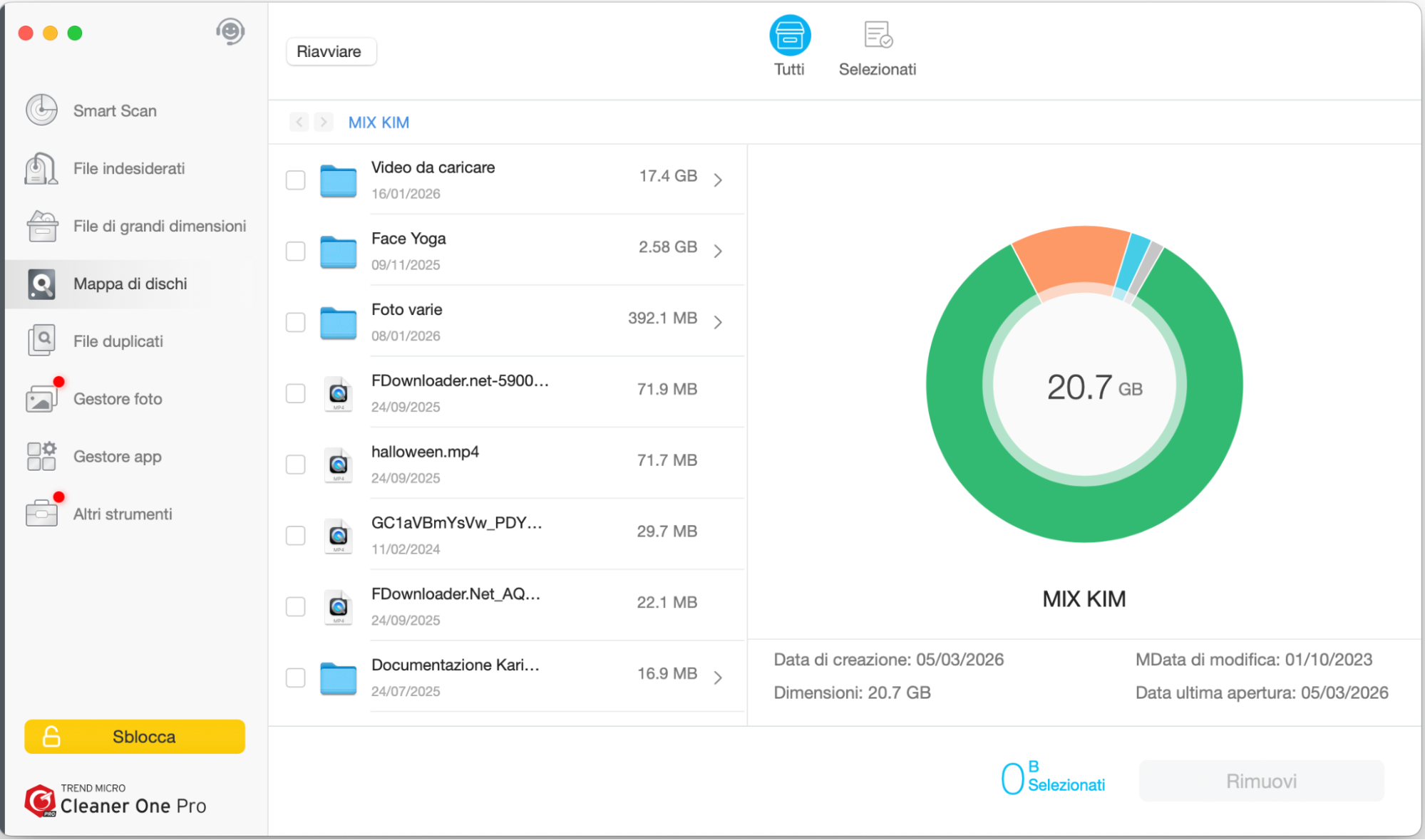Click the Tutti archive box icon
1425x840 pixels.
[x=790, y=35]
